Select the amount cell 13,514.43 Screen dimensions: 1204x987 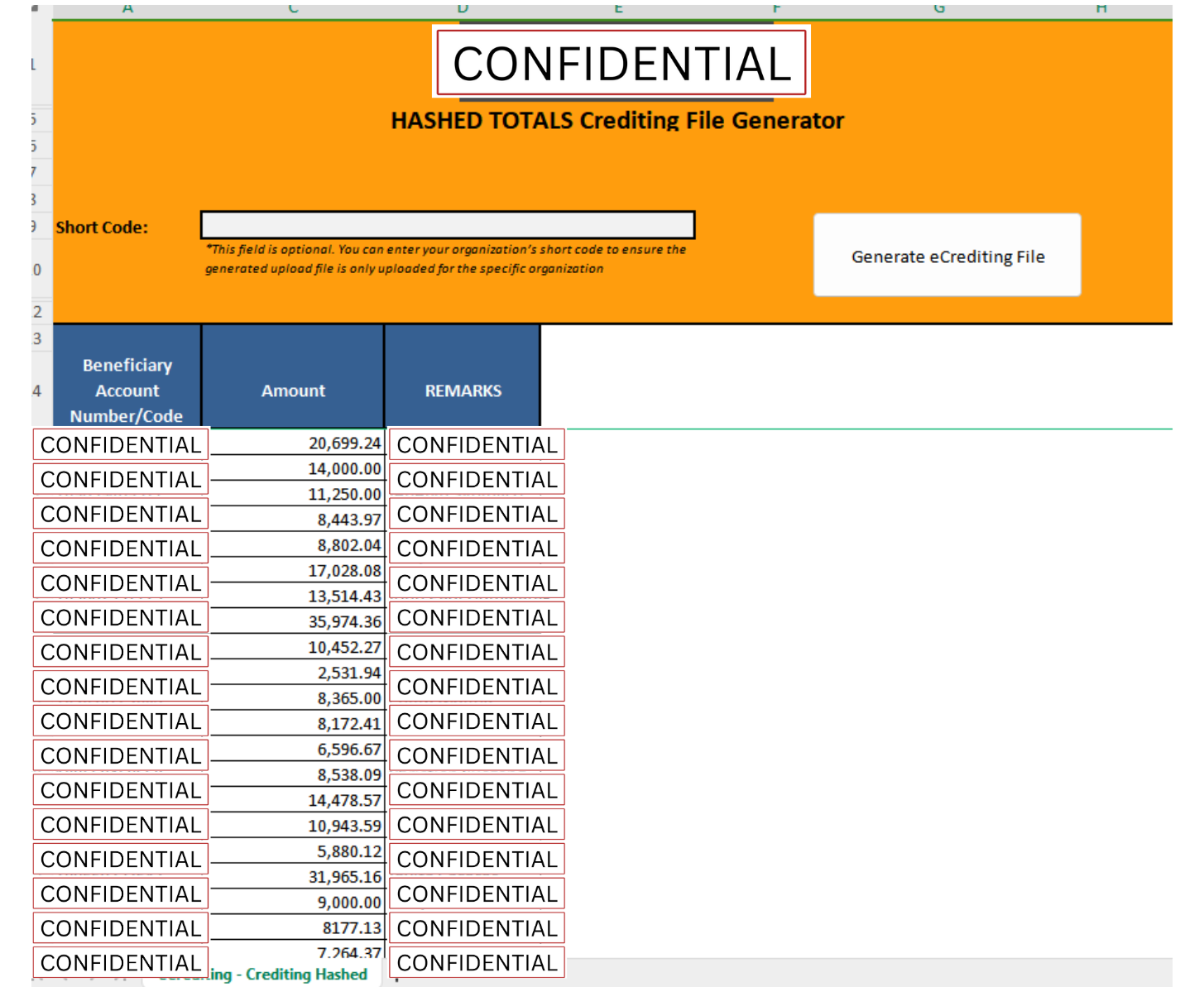click(298, 597)
